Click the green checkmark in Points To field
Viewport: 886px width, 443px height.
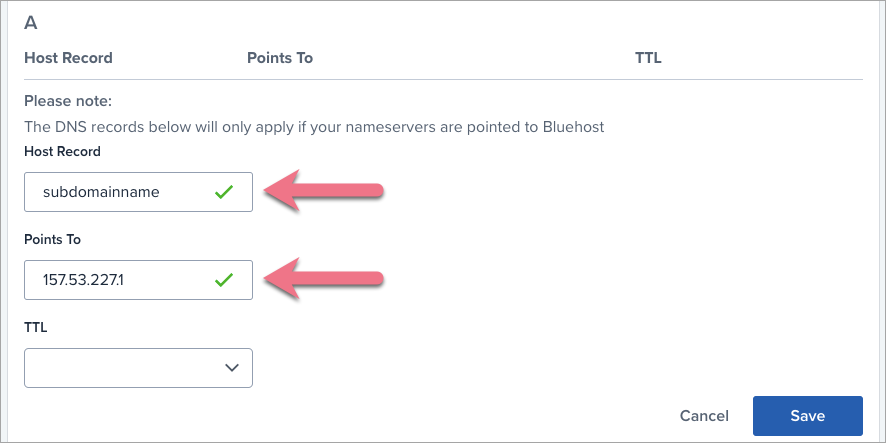(x=224, y=280)
